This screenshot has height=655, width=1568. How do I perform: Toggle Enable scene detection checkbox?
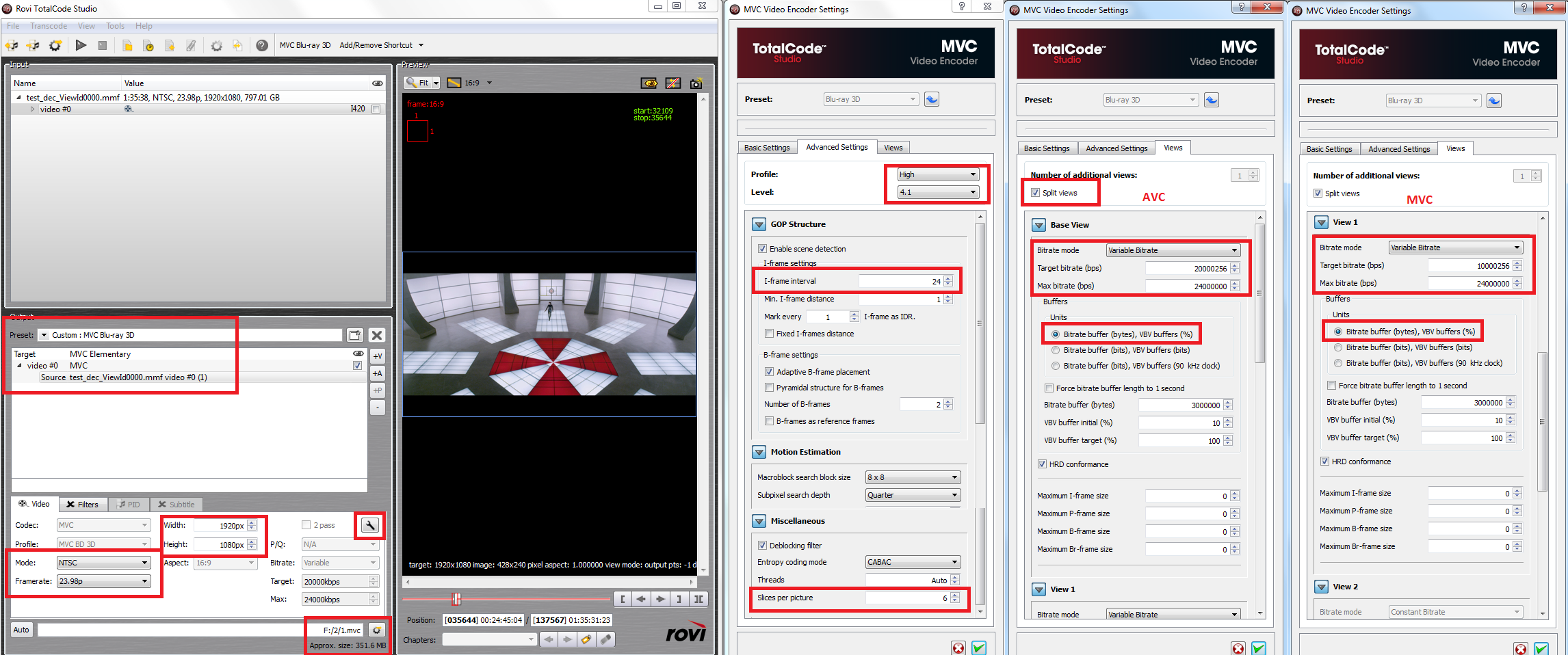pos(762,249)
